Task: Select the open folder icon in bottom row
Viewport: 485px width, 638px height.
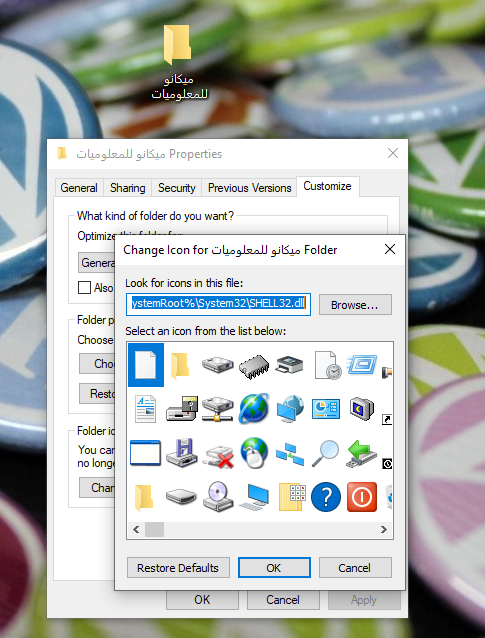Action: (x=144, y=497)
